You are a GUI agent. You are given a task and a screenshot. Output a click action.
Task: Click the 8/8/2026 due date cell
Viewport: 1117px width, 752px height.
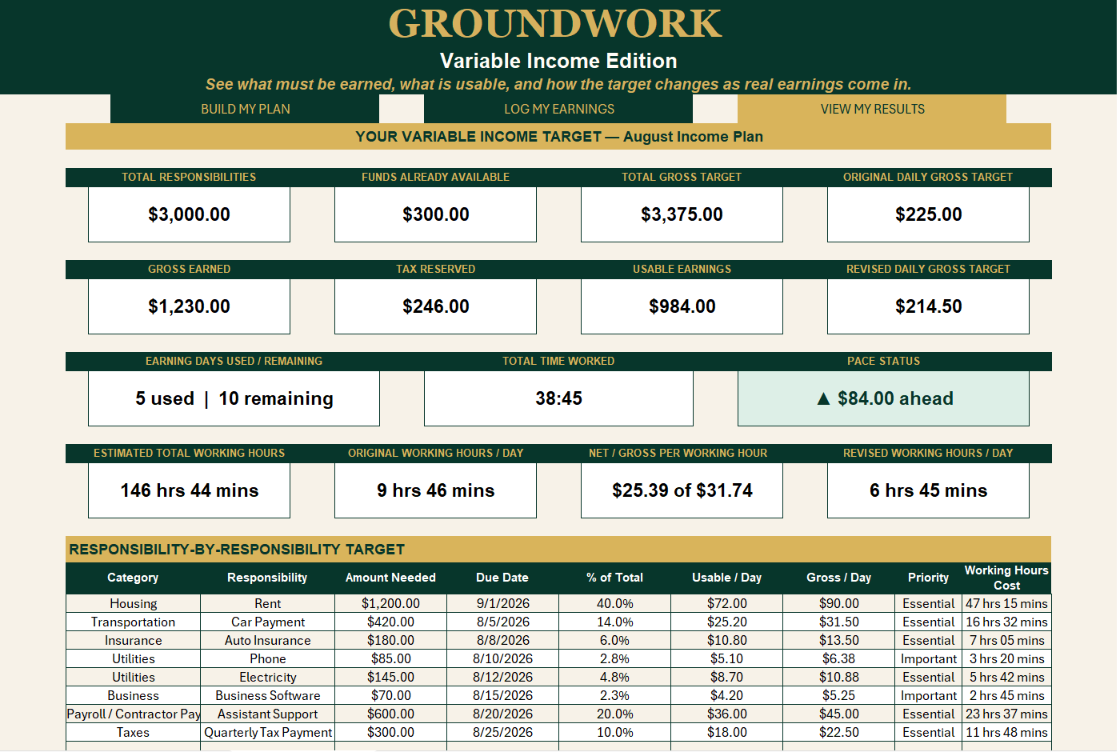502,640
